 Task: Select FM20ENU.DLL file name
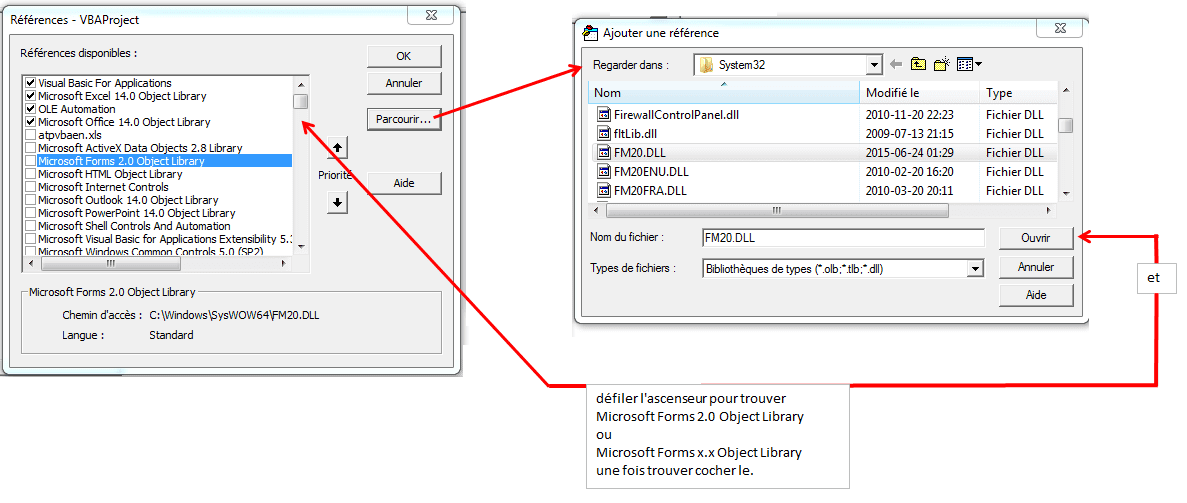[651, 171]
